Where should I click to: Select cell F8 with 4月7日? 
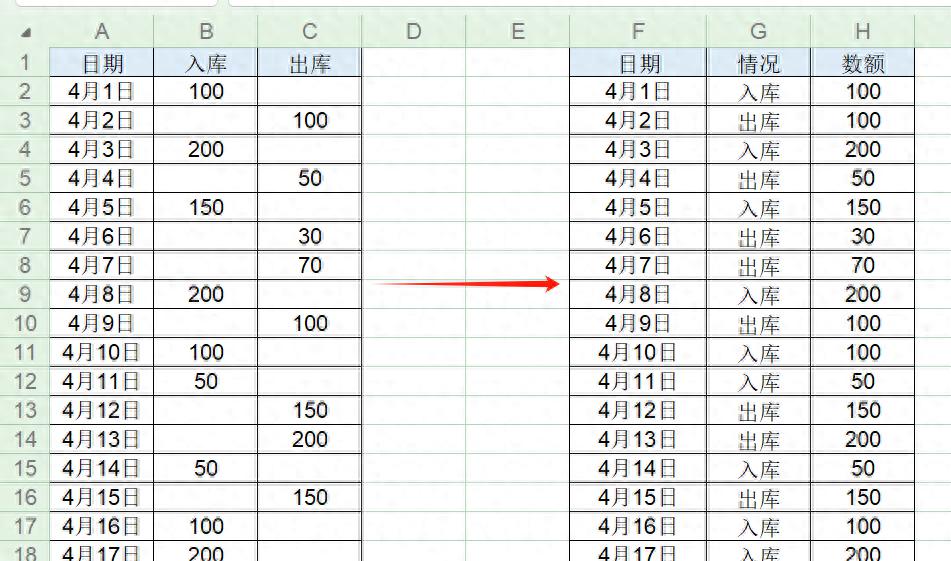tap(638, 265)
